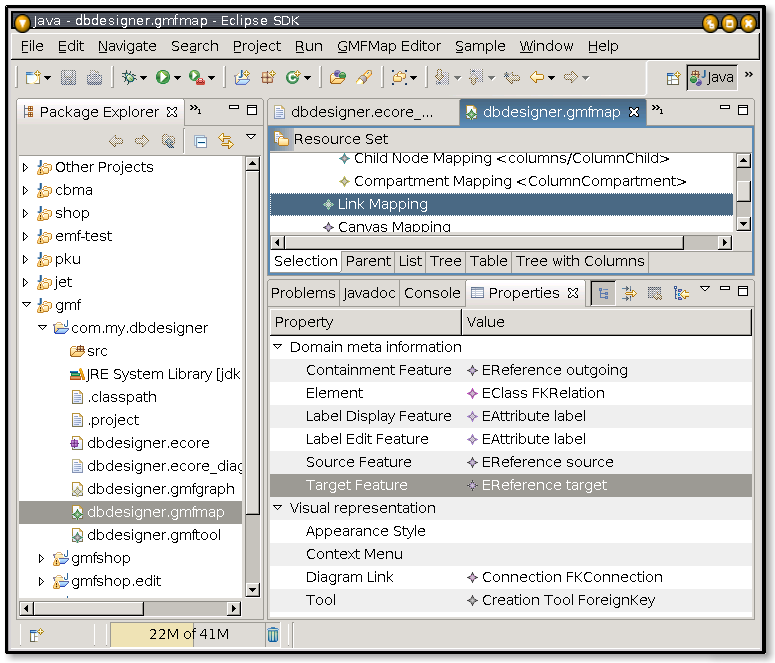Click Collapse All in Package Explorer

click(x=200, y=141)
